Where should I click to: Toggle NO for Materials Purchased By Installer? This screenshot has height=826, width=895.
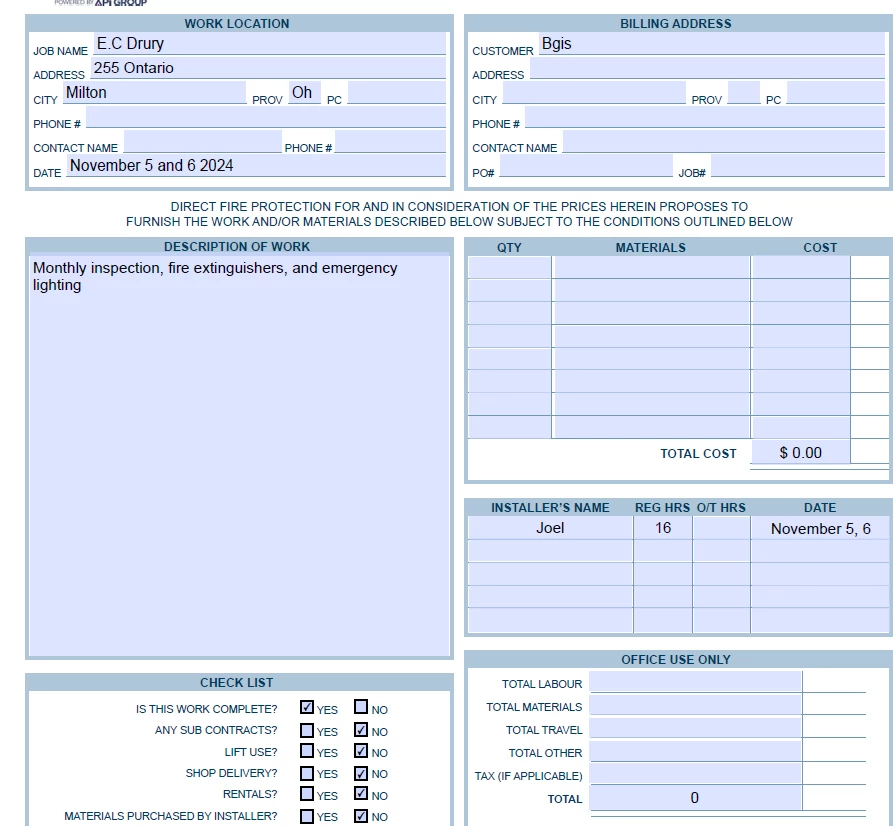(361, 816)
